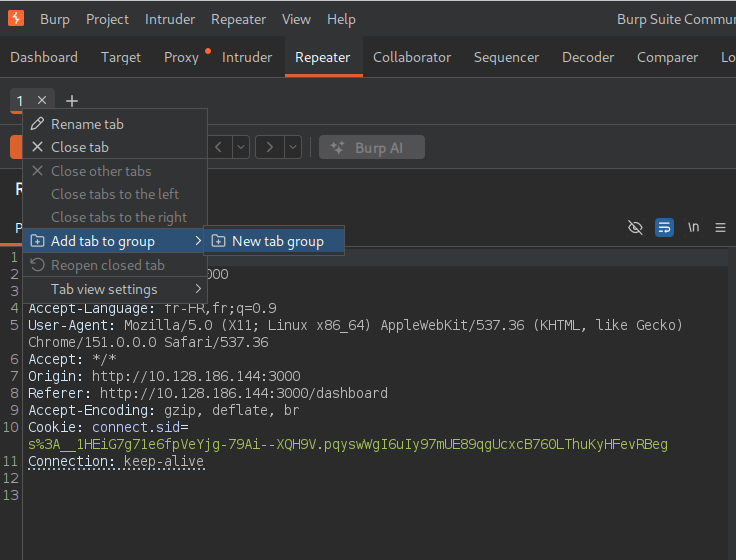The height and width of the screenshot is (560, 736).
Task: Click the pencil icon beside Rename tab
Action: coord(38,124)
